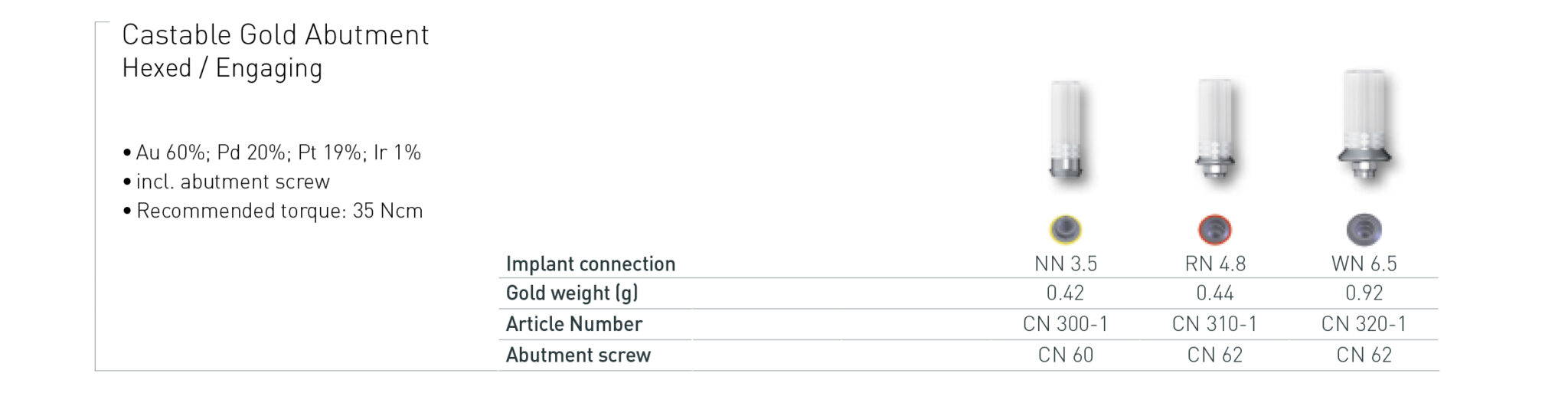Click the yellow-ringed NN connection icon
1568x393 pixels.
point(1065,229)
